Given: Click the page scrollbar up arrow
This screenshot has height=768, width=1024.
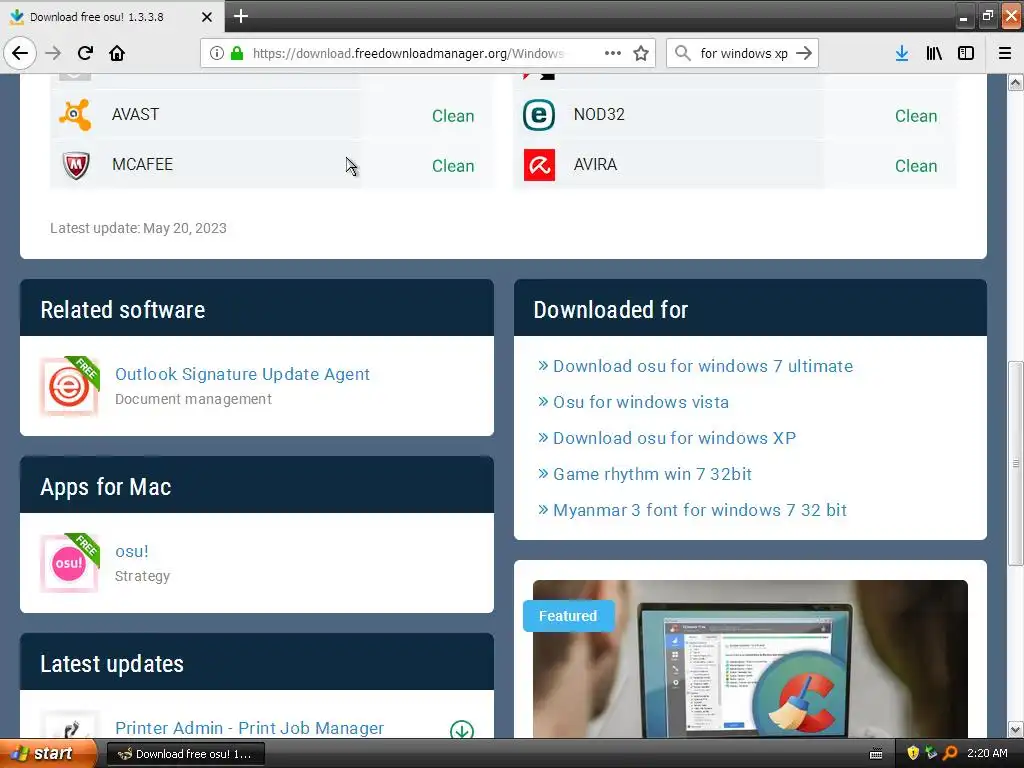Looking at the screenshot, I should click(x=1016, y=82).
